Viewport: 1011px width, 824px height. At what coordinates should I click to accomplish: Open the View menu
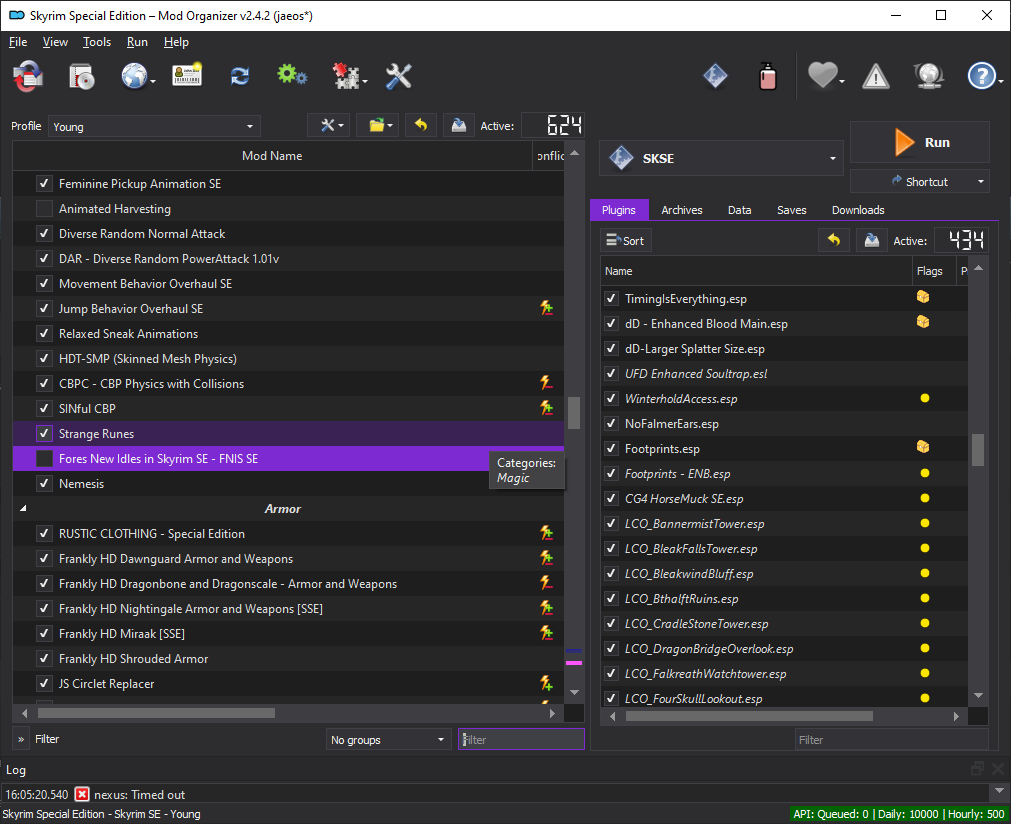click(55, 42)
